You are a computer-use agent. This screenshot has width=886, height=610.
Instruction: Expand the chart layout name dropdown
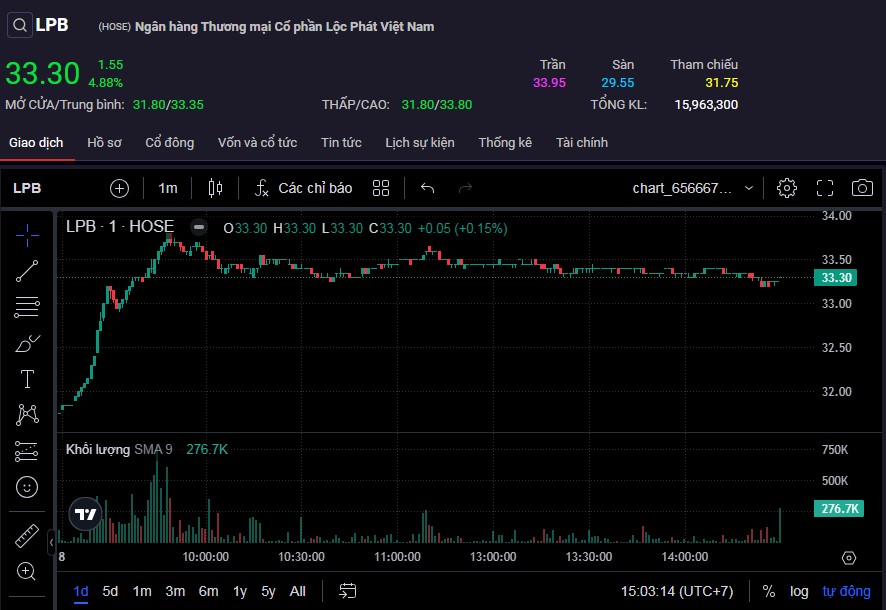point(749,188)
